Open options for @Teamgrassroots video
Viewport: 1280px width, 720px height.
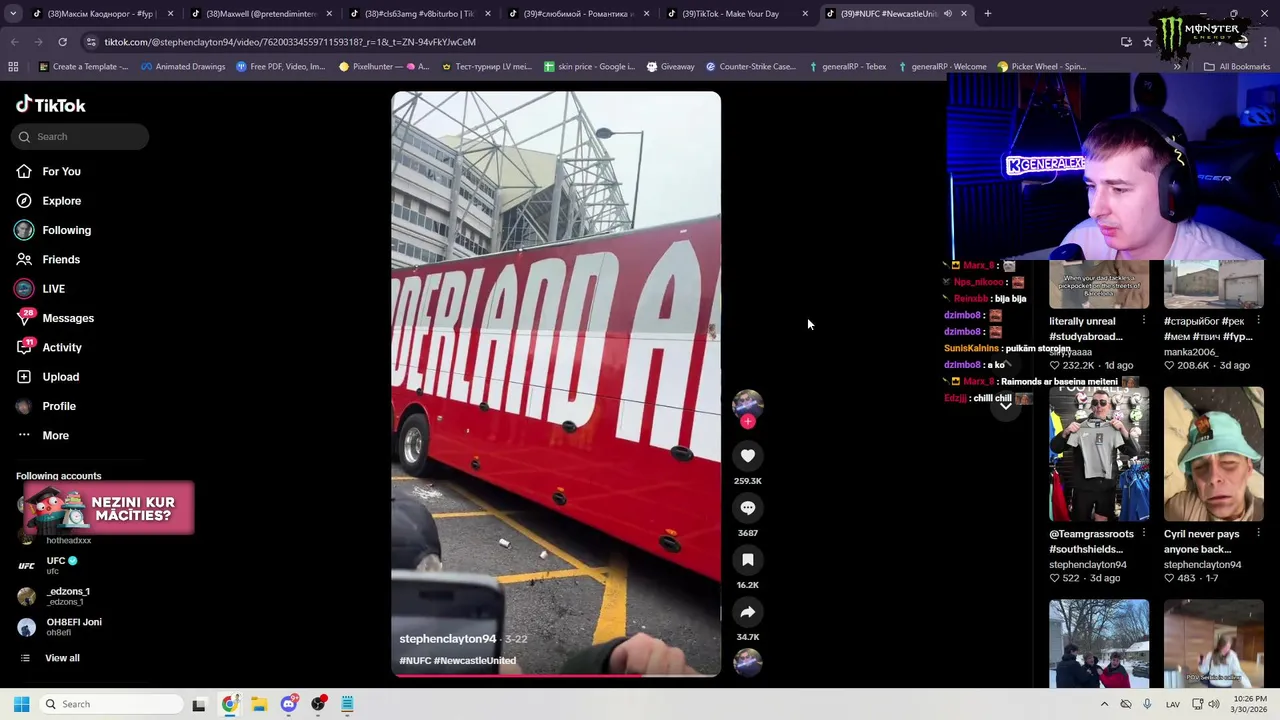pos(1143,533)
